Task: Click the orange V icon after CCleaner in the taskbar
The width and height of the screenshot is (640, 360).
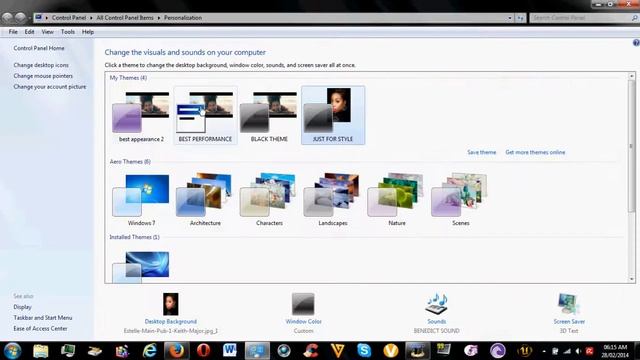Action: 338,351
